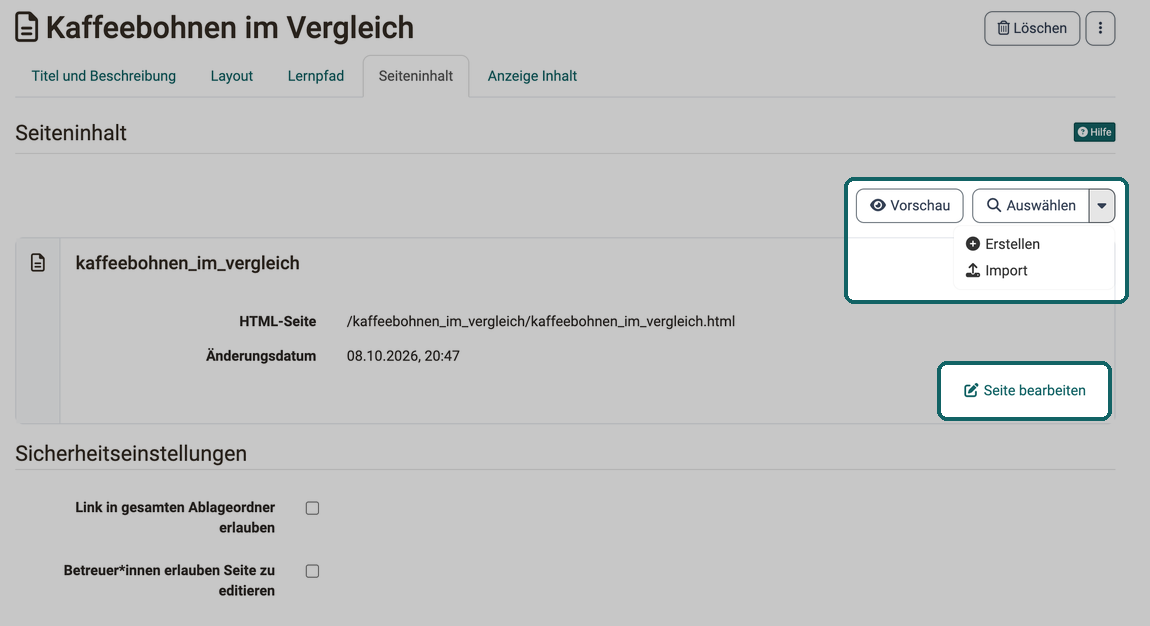Click the document icon beside the page title
Viewport: 1150px width, 626px height.
[26, 27]
